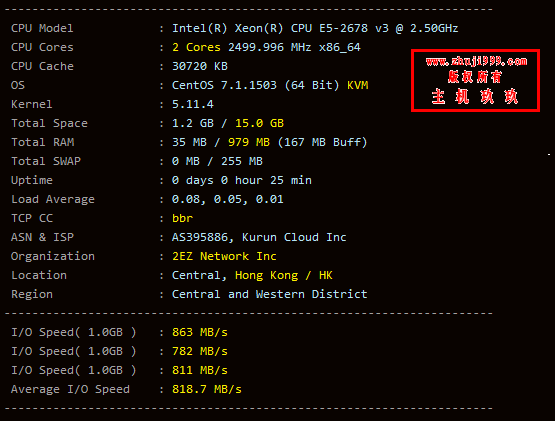555x421 pixels.
Task: Click the yellow KVM virtualization label
Action: 357,85
